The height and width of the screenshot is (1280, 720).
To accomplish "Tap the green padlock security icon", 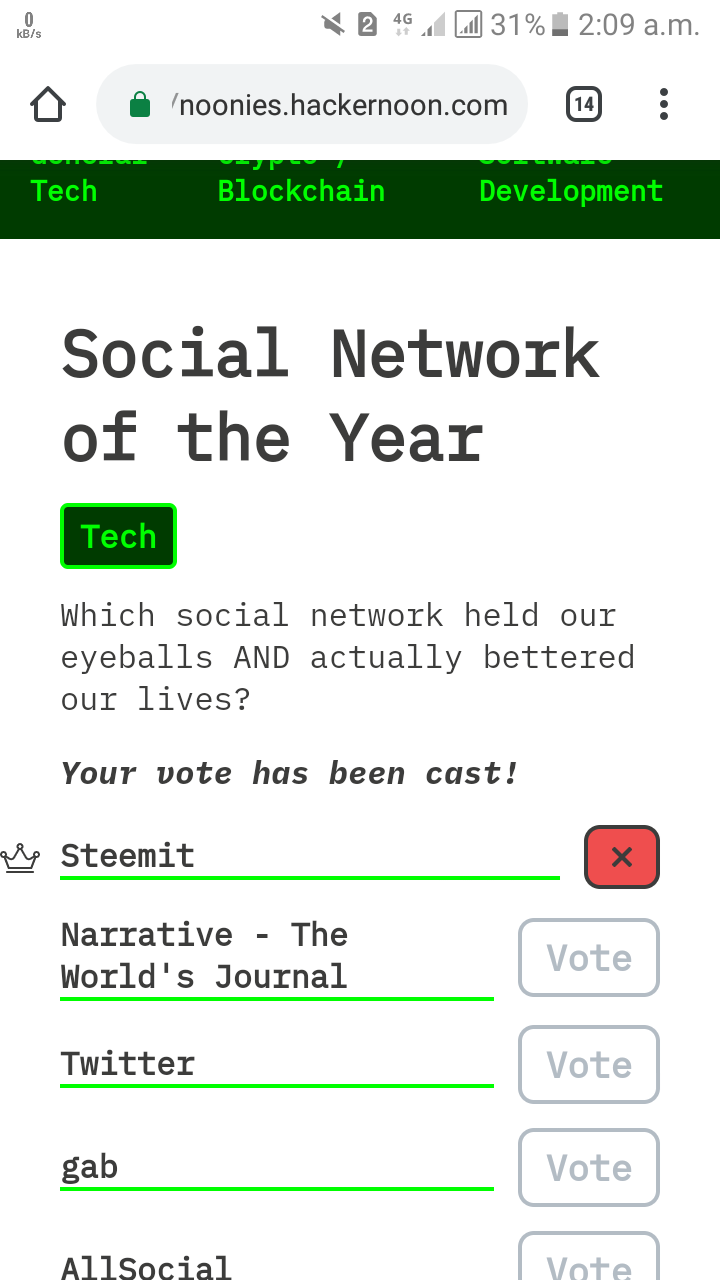I will (140, 105).
